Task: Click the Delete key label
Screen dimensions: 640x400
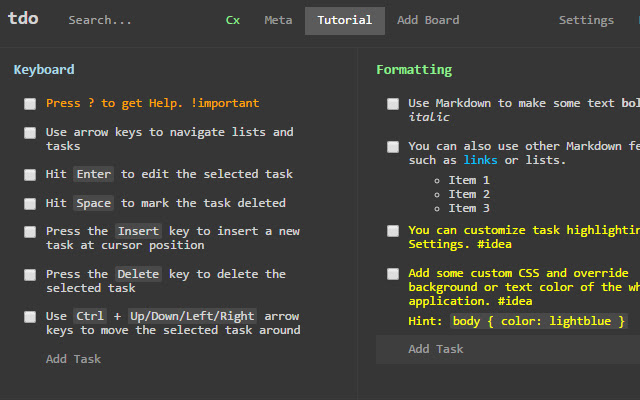Action: [x=138, y=274]
